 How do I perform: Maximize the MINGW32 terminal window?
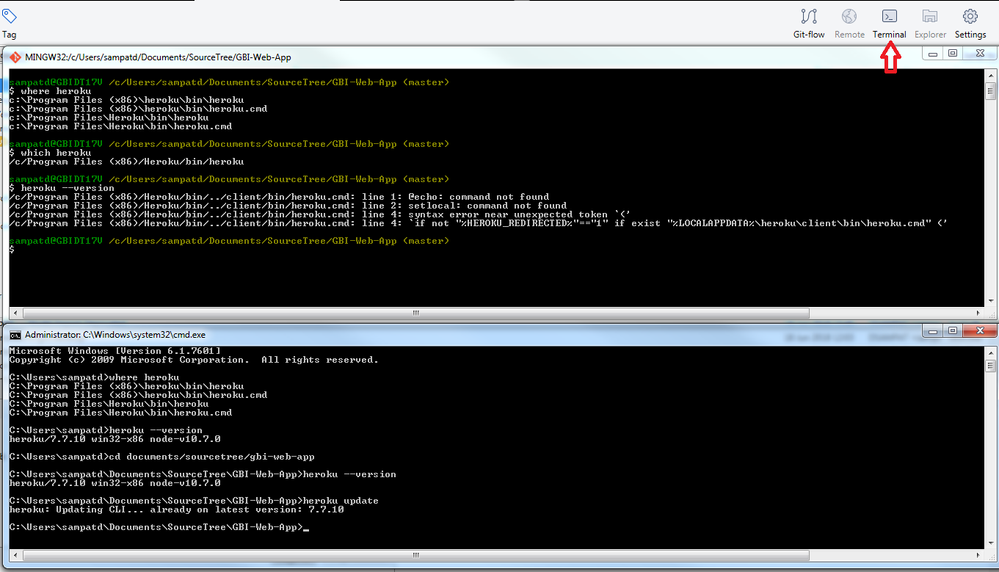(x=952, y=54)
